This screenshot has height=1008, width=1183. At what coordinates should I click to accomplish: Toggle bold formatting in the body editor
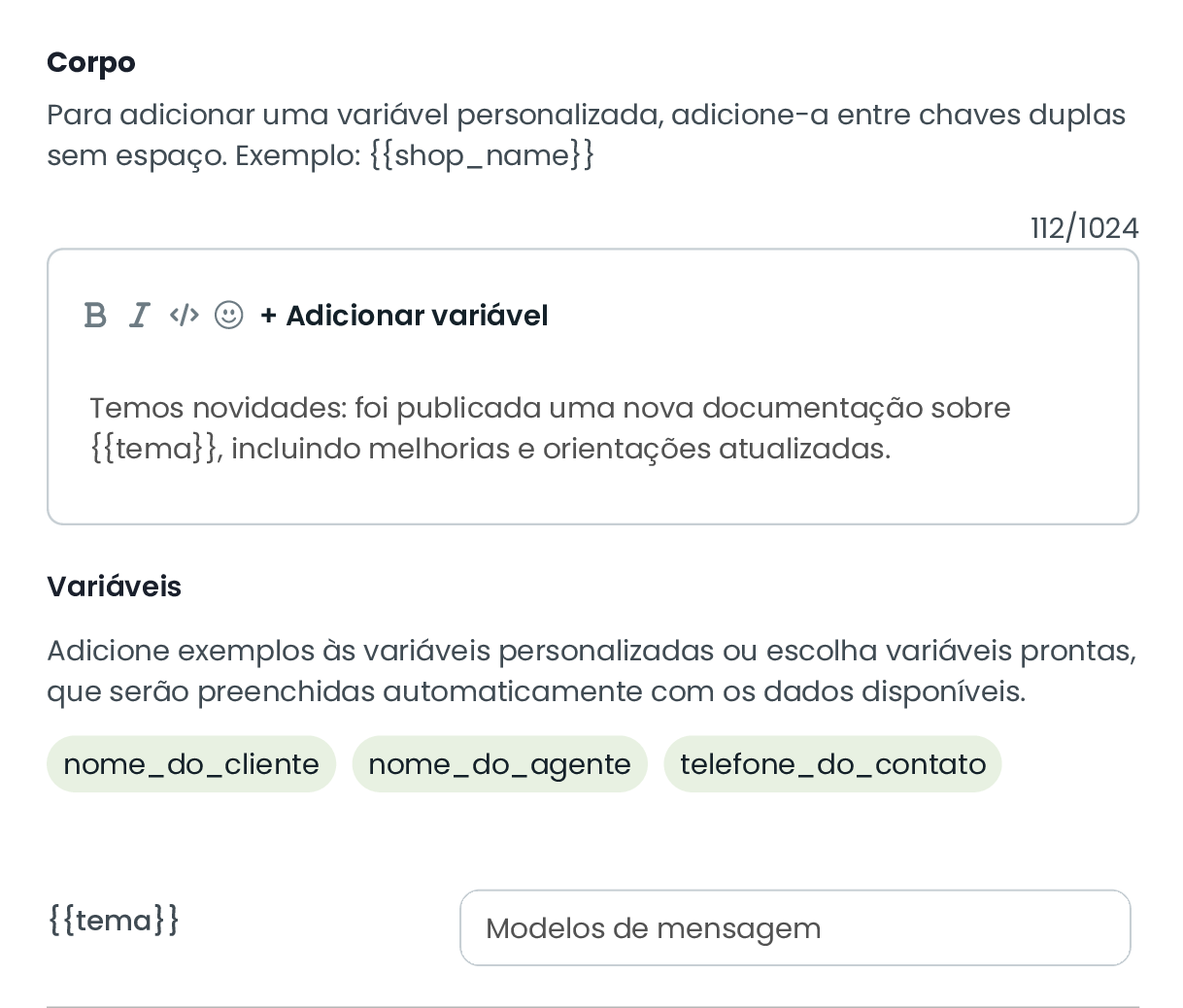pyautogui.click(x=95, y=316)
